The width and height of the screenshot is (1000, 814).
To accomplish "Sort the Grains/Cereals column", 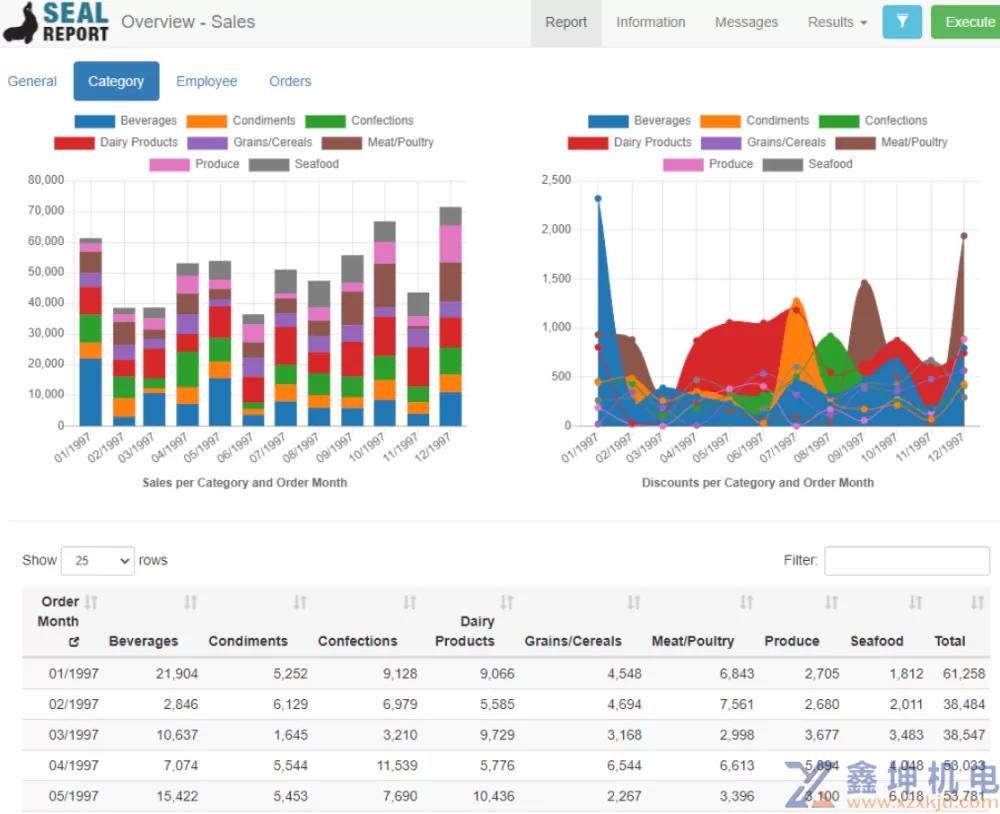I will pos(633,602).
